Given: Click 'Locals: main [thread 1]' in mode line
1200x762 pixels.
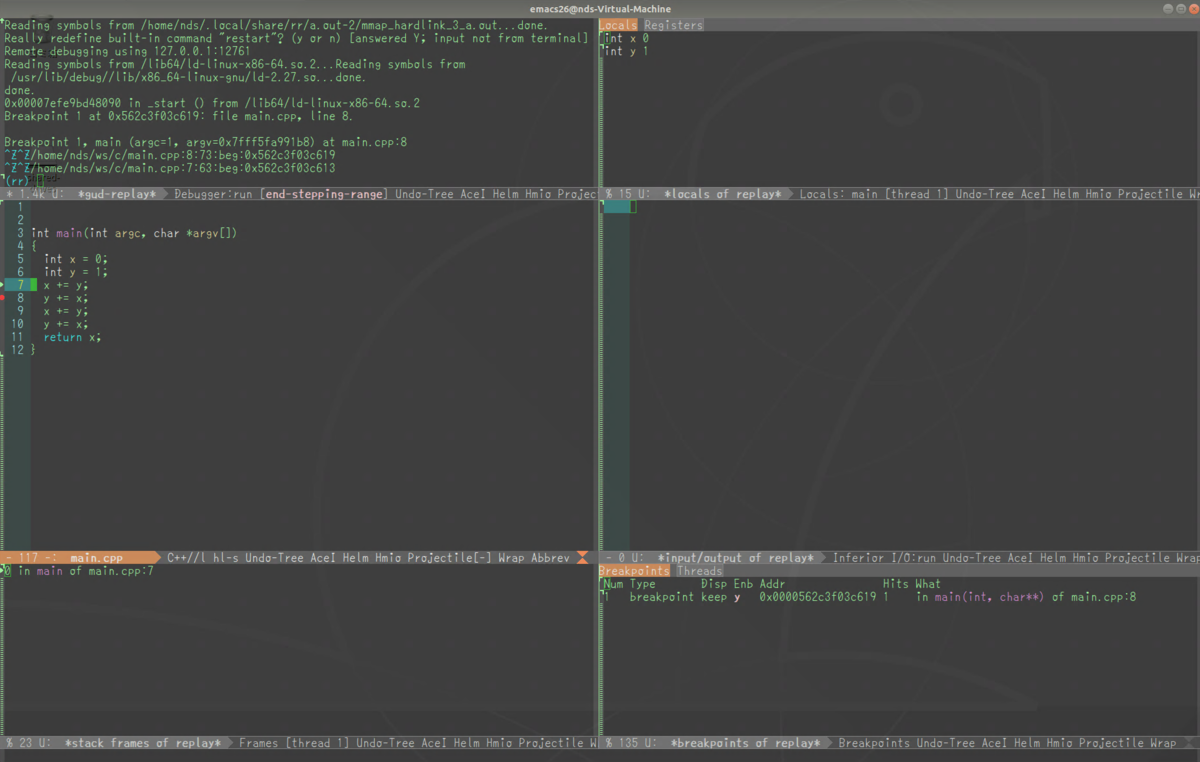Looking at the screenshot, I should point(874,194).
